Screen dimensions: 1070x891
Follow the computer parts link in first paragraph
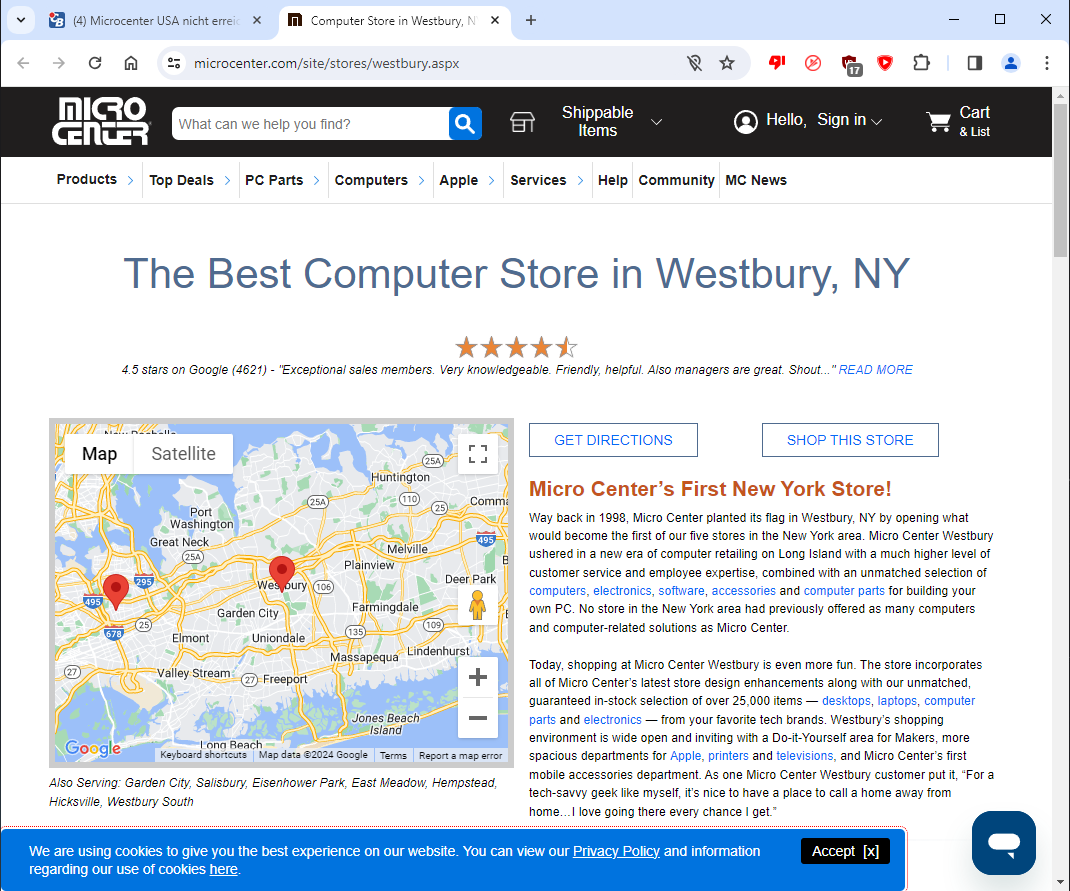tap(843, 591)
